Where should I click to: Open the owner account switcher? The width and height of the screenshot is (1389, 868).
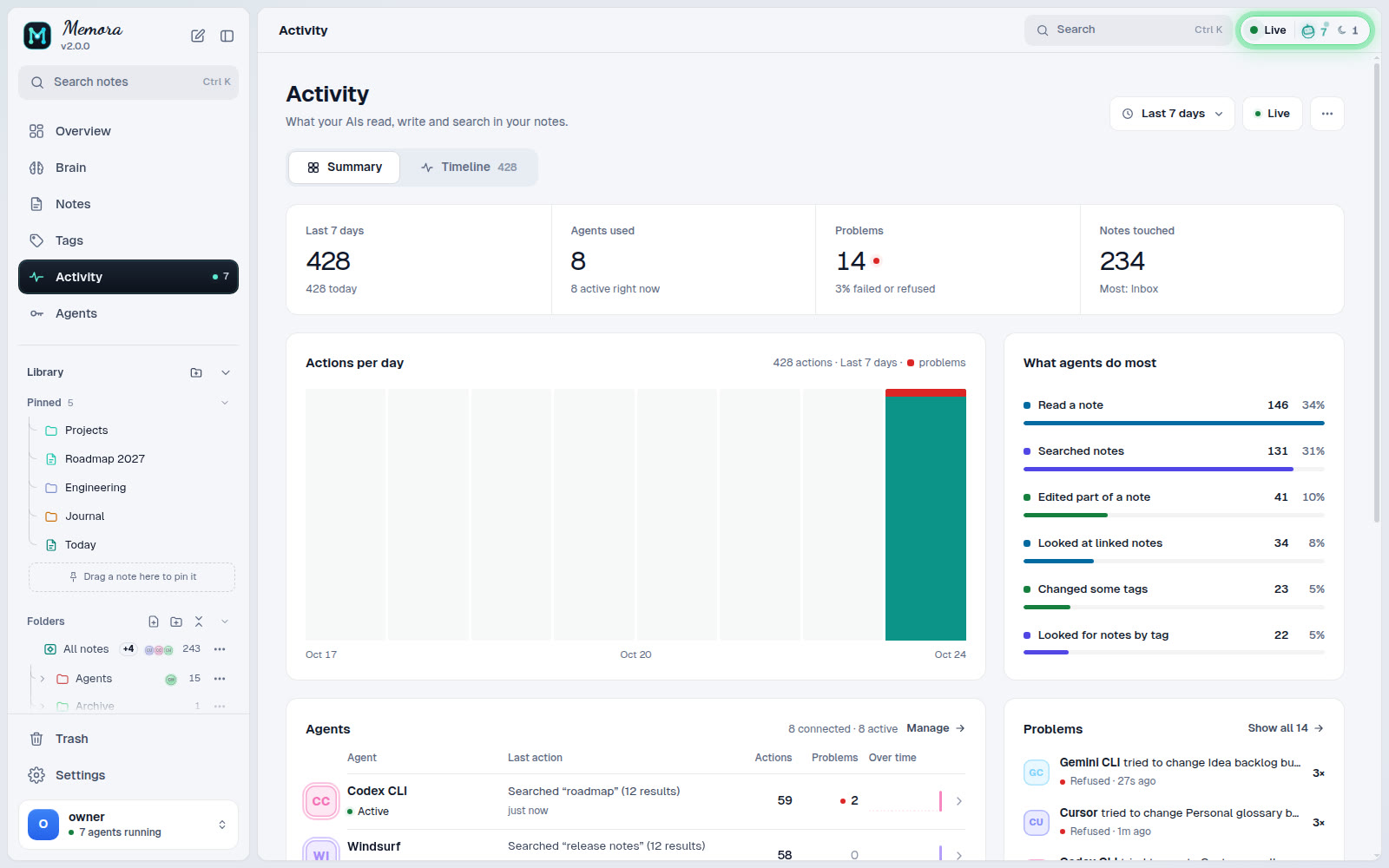[x=128, y=825]
